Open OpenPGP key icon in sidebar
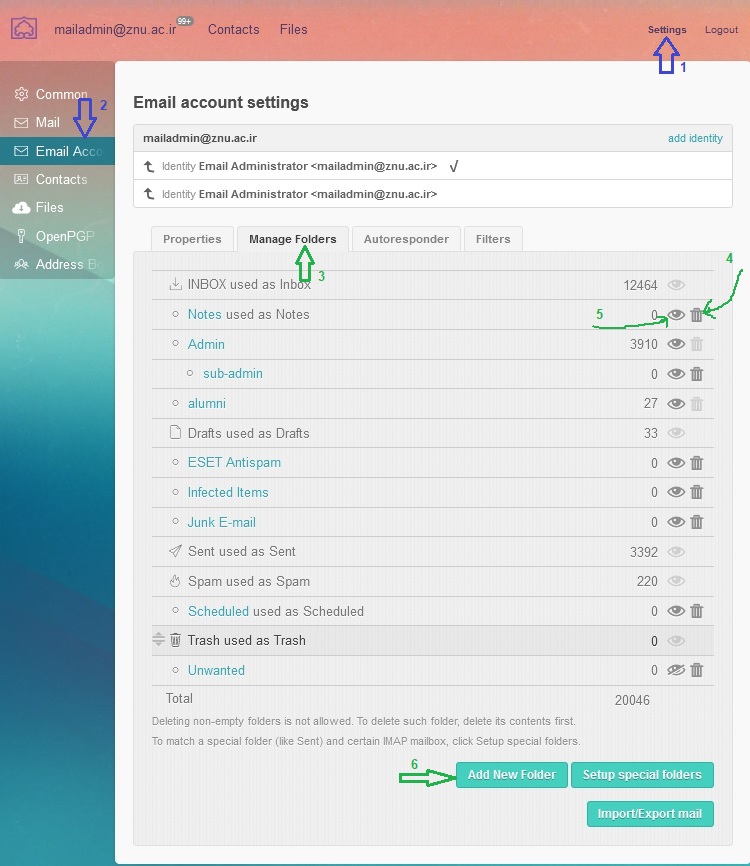Viewport: 750px width, 866px height. point(21,236)
